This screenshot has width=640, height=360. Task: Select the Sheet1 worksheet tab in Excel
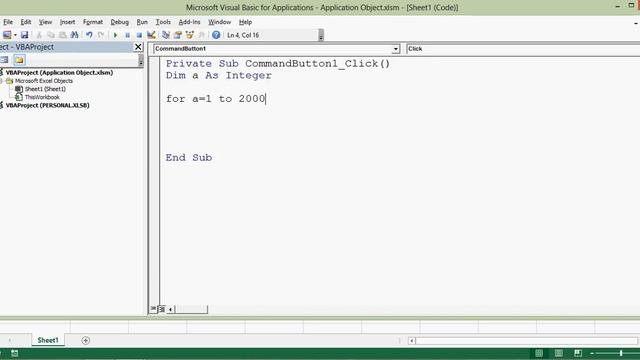(48, 340)
